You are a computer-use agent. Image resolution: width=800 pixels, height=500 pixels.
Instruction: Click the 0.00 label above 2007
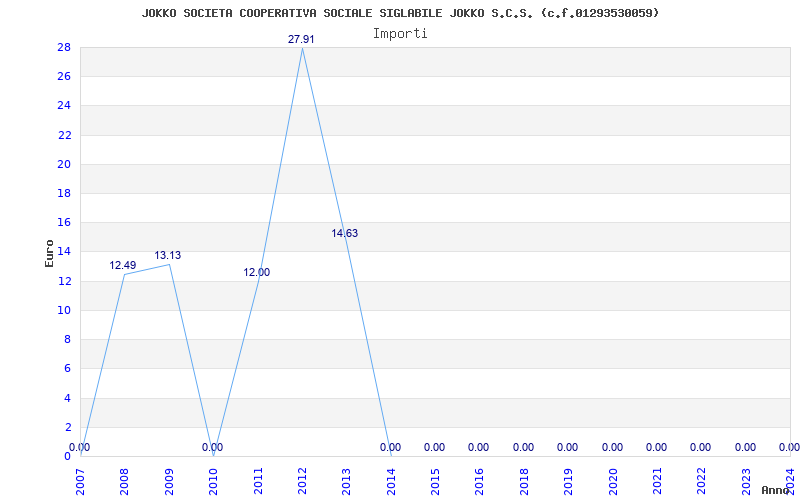tap(80, 447)
